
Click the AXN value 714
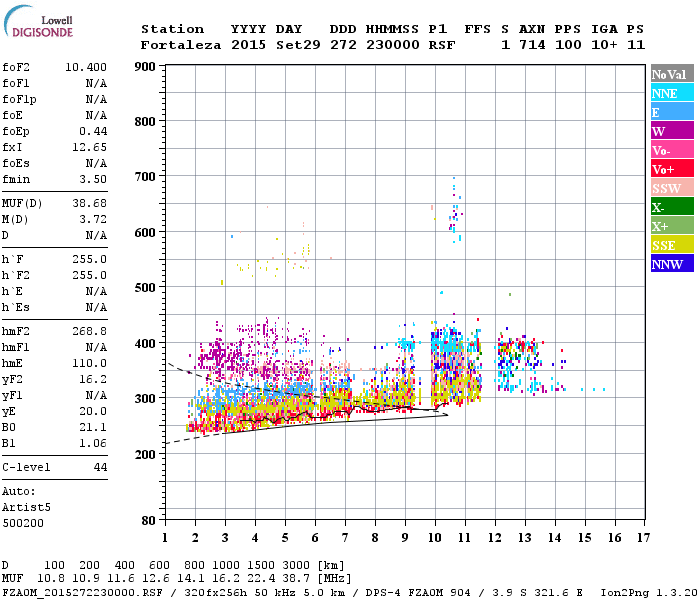(x=532, y=45)
